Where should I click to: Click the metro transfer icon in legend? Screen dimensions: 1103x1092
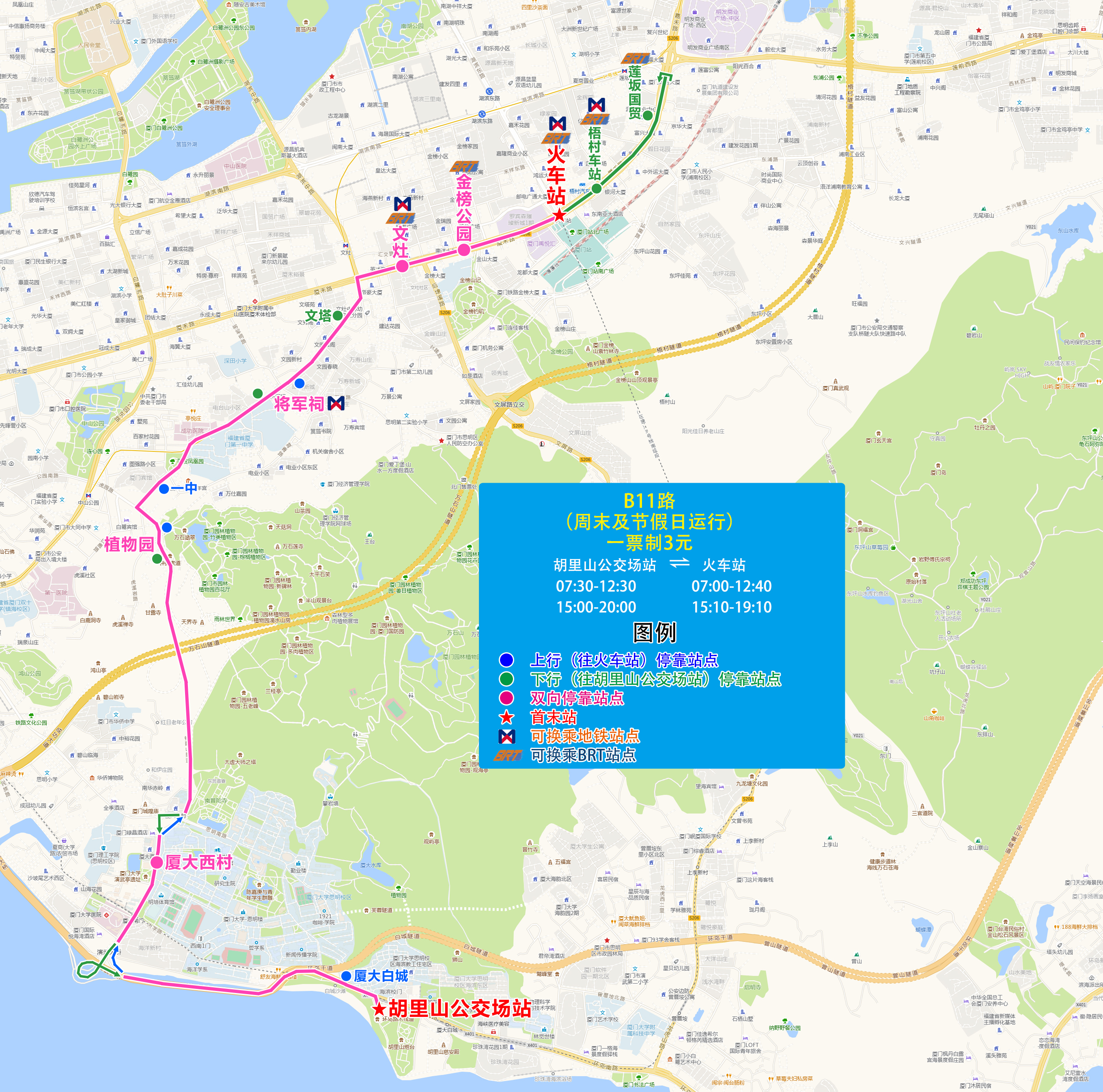coord(506,736)
